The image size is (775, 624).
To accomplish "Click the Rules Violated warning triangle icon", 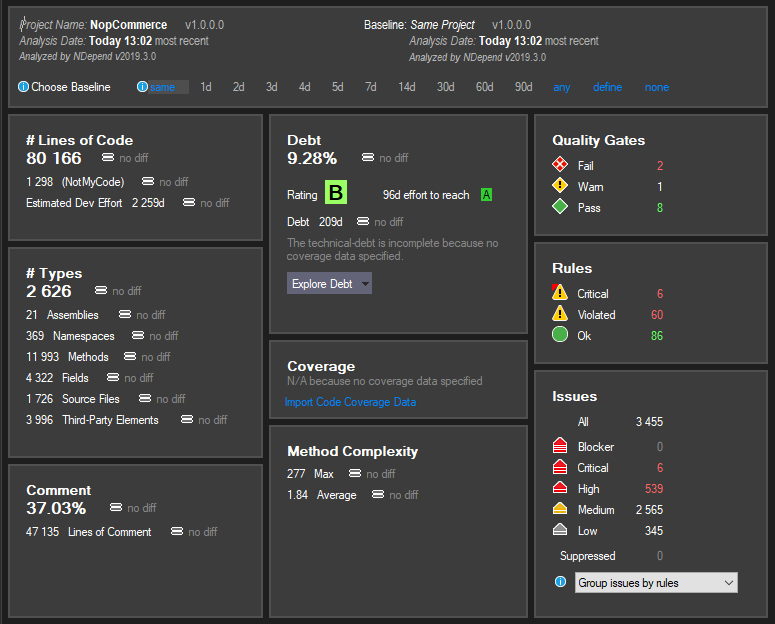I will pos(560,313).
